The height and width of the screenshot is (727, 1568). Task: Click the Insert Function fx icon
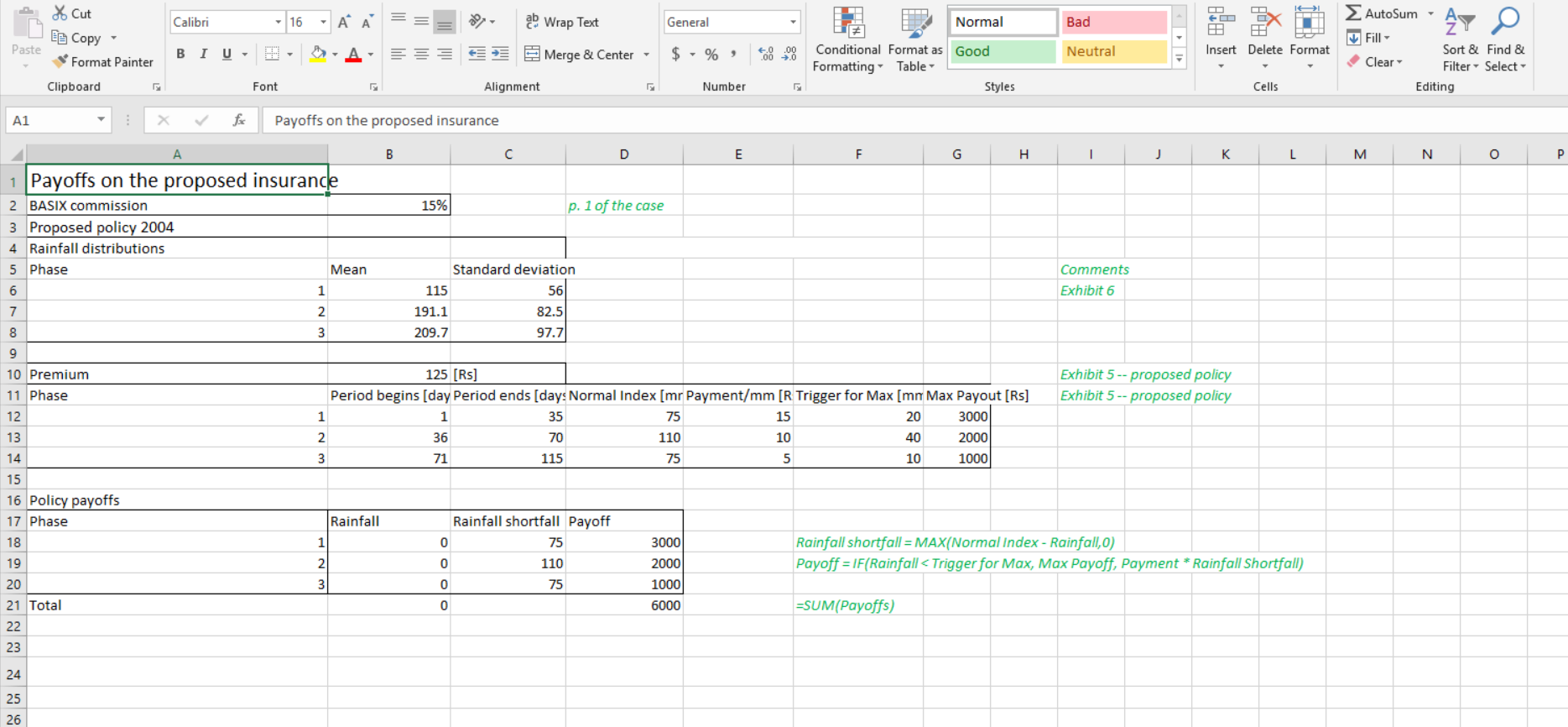(x=239, y=120)
